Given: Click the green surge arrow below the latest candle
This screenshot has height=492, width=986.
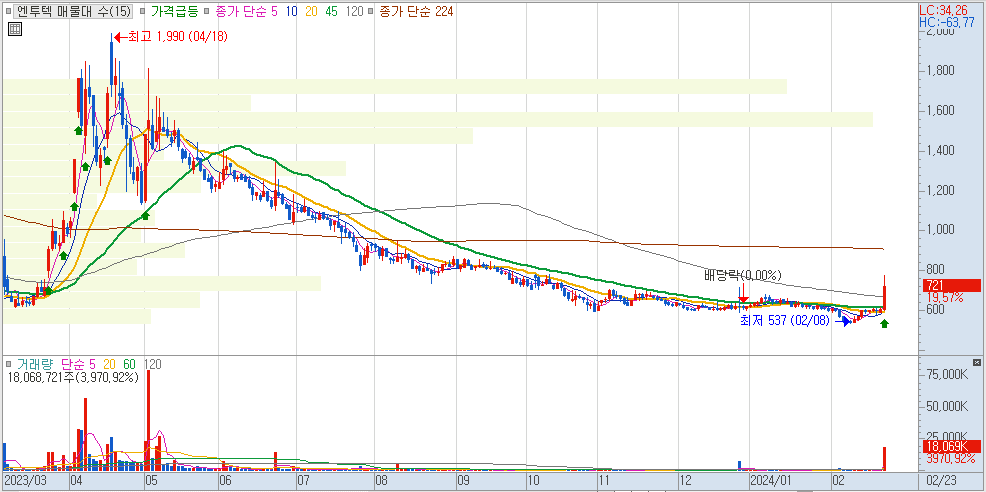Looking at the screenshot, I should [884, 323].
